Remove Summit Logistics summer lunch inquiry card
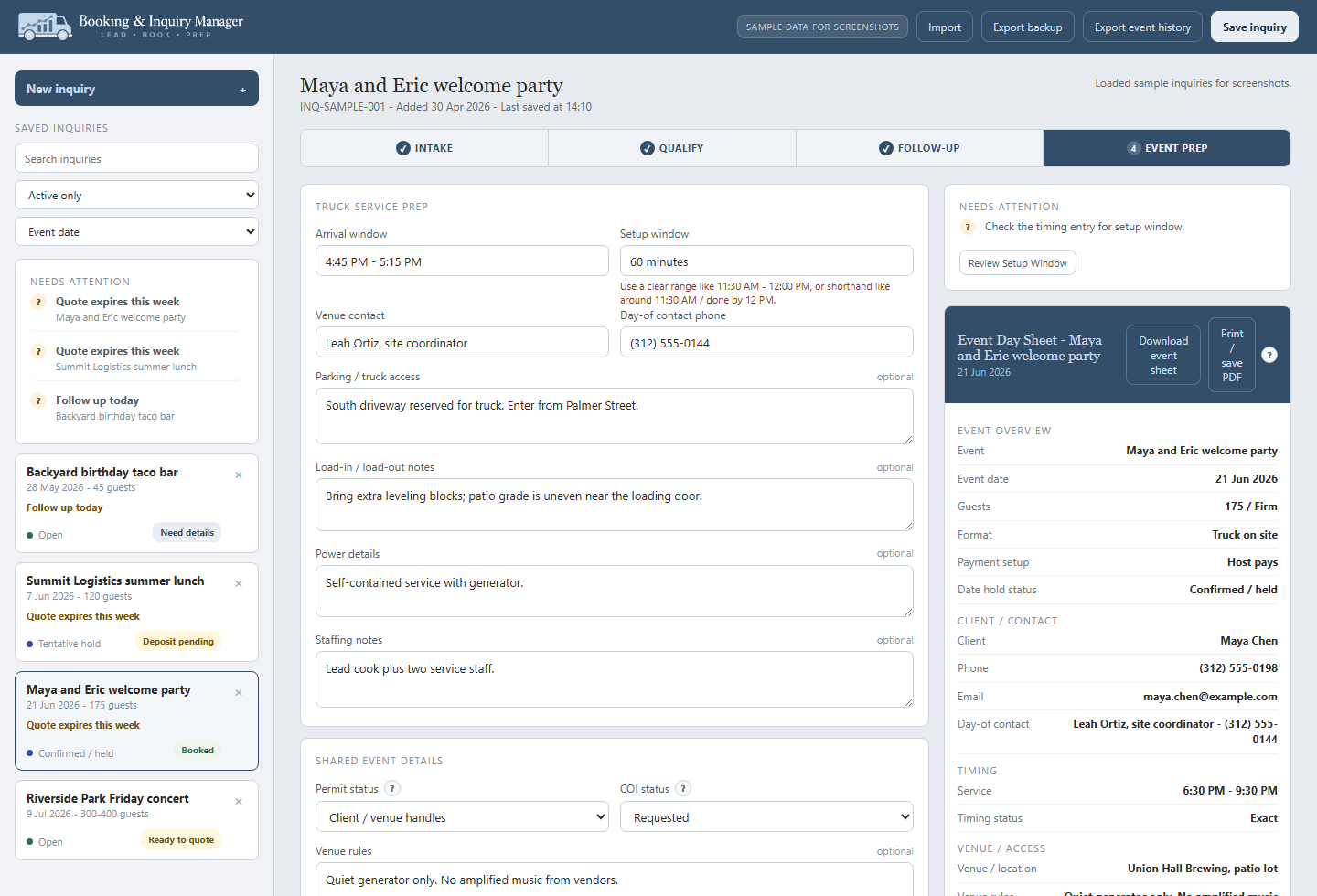Image resolution: width=1317 pixels, height=896 pixels. [x=239, y=583]
